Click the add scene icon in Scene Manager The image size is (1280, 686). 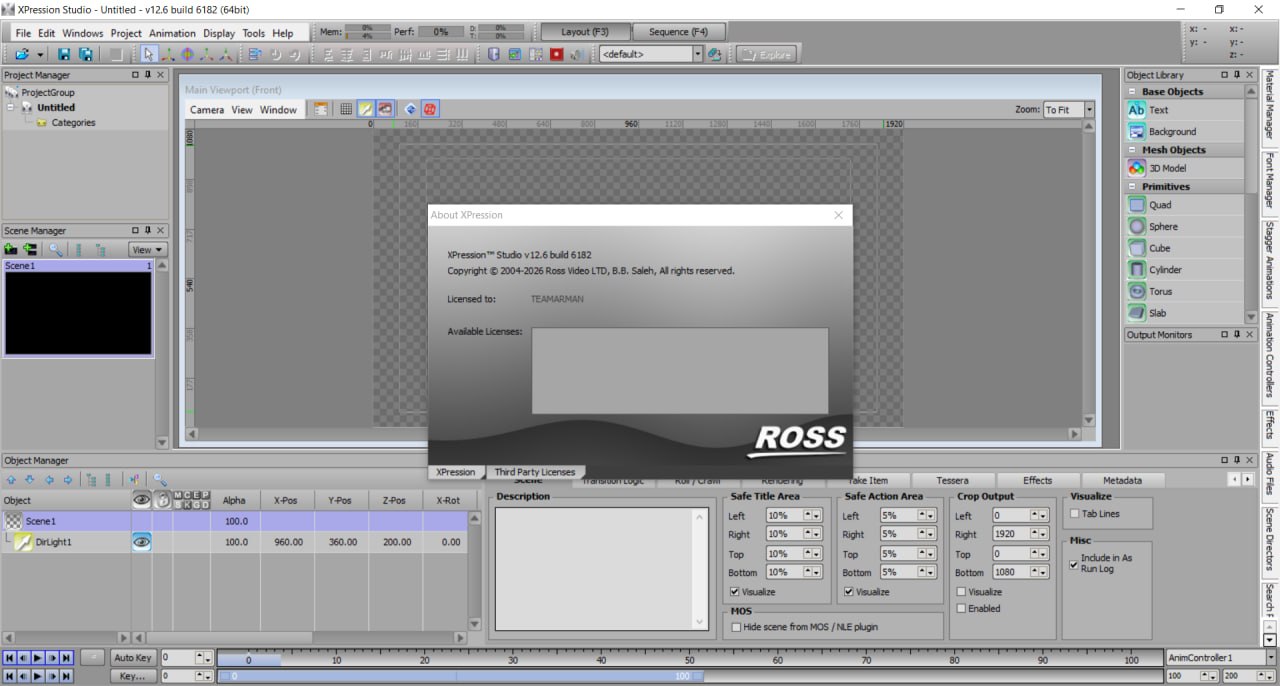pos(11,250)
